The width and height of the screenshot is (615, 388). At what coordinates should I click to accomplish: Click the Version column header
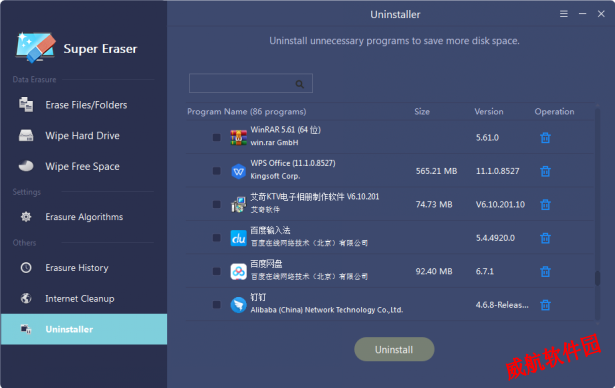[x=489, y=112]
